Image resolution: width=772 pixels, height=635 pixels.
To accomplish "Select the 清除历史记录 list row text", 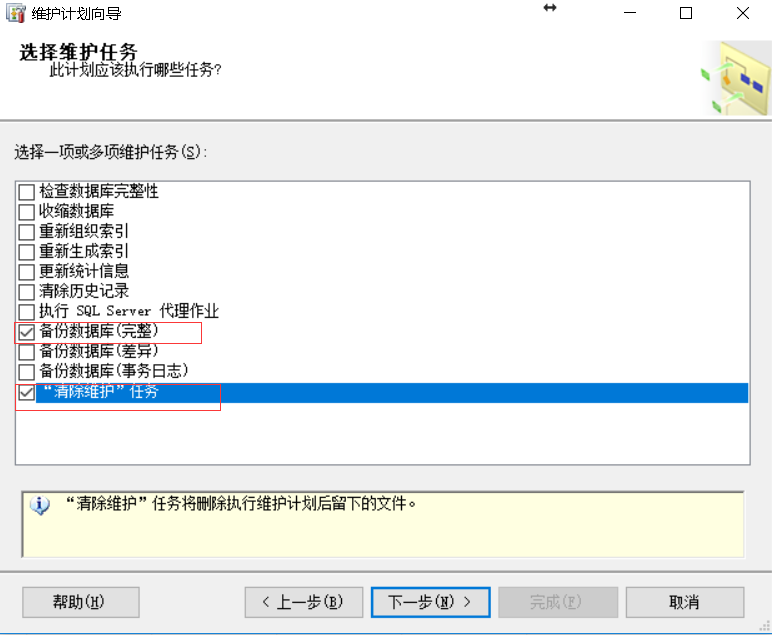I will pyautogui.click(x=84, y=291).
